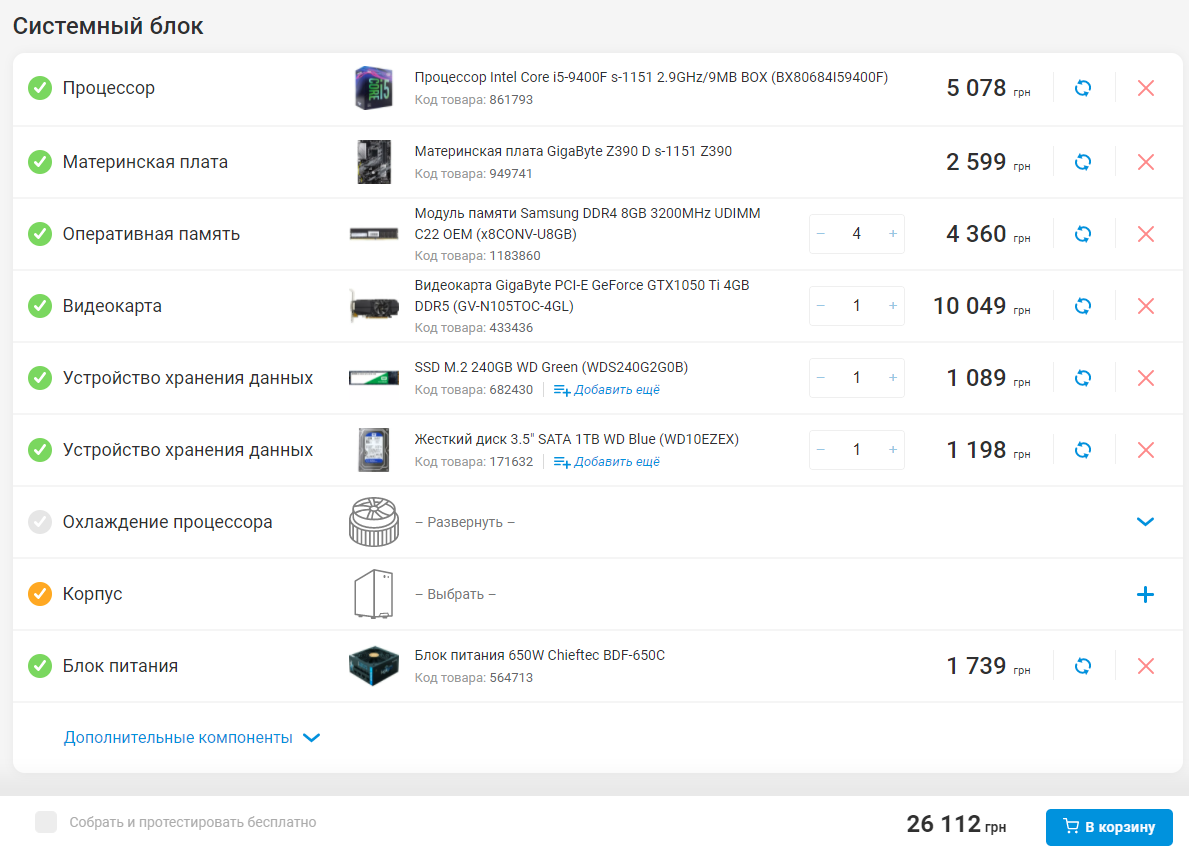Open the WD Green SSD thumbnail
1189x851 pixels.
[374, 378]
